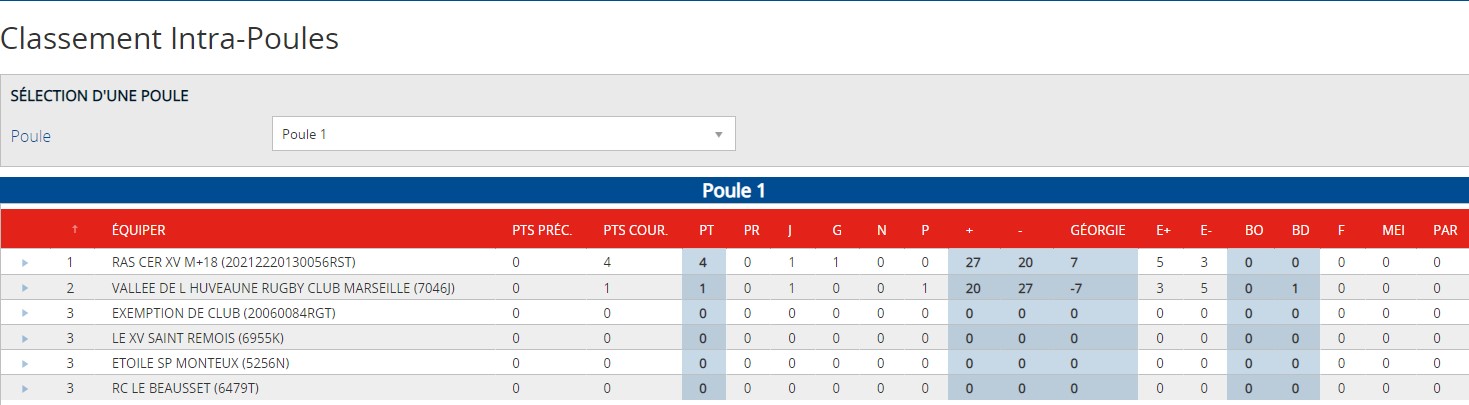Sort by BD column header
Image resolution: width=1469 pixels, height=405 pixels.
tap(1300, 230)
